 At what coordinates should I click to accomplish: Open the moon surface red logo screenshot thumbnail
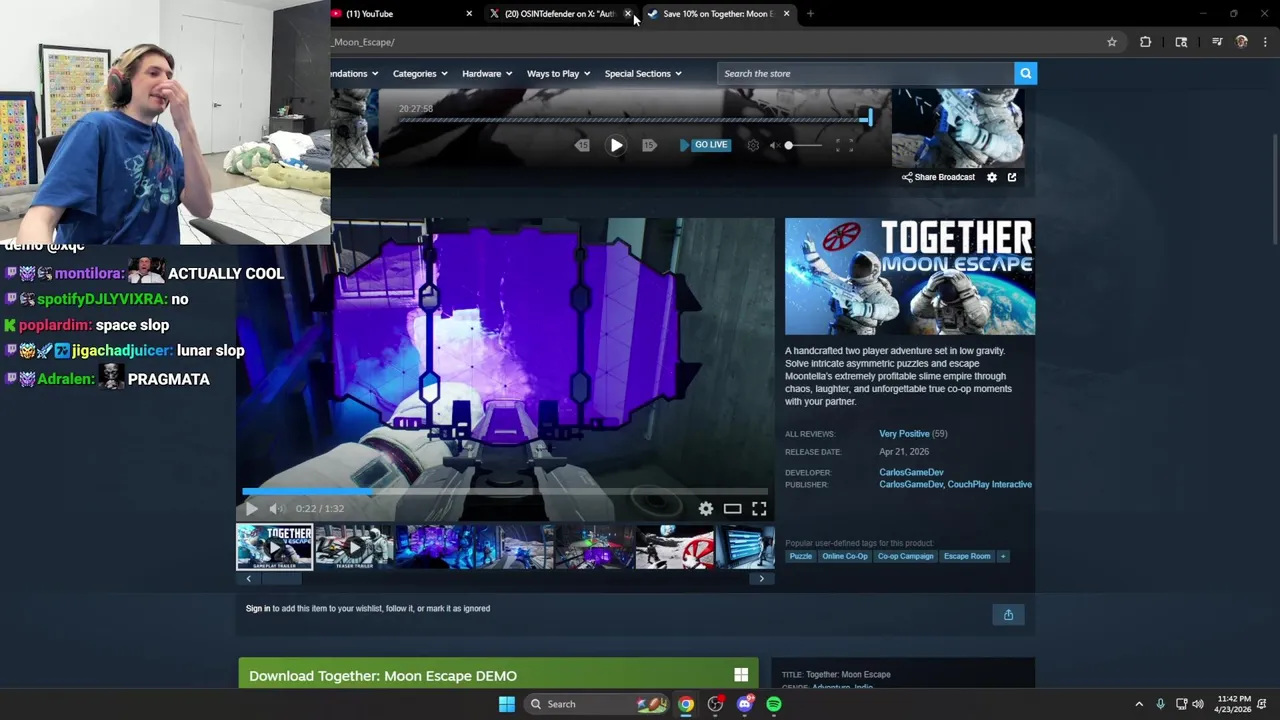coord(674,547)
